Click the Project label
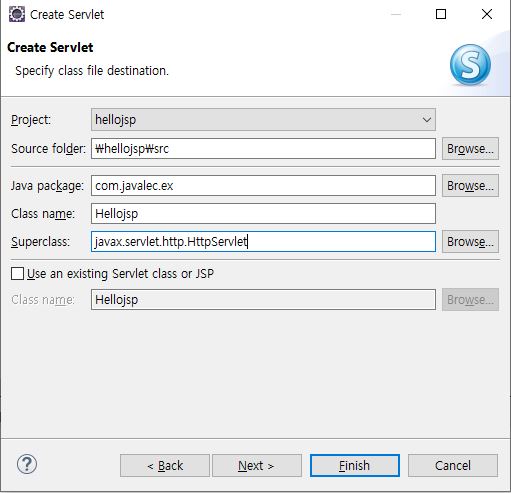511x493 pixels. click(x=31, y=120)
